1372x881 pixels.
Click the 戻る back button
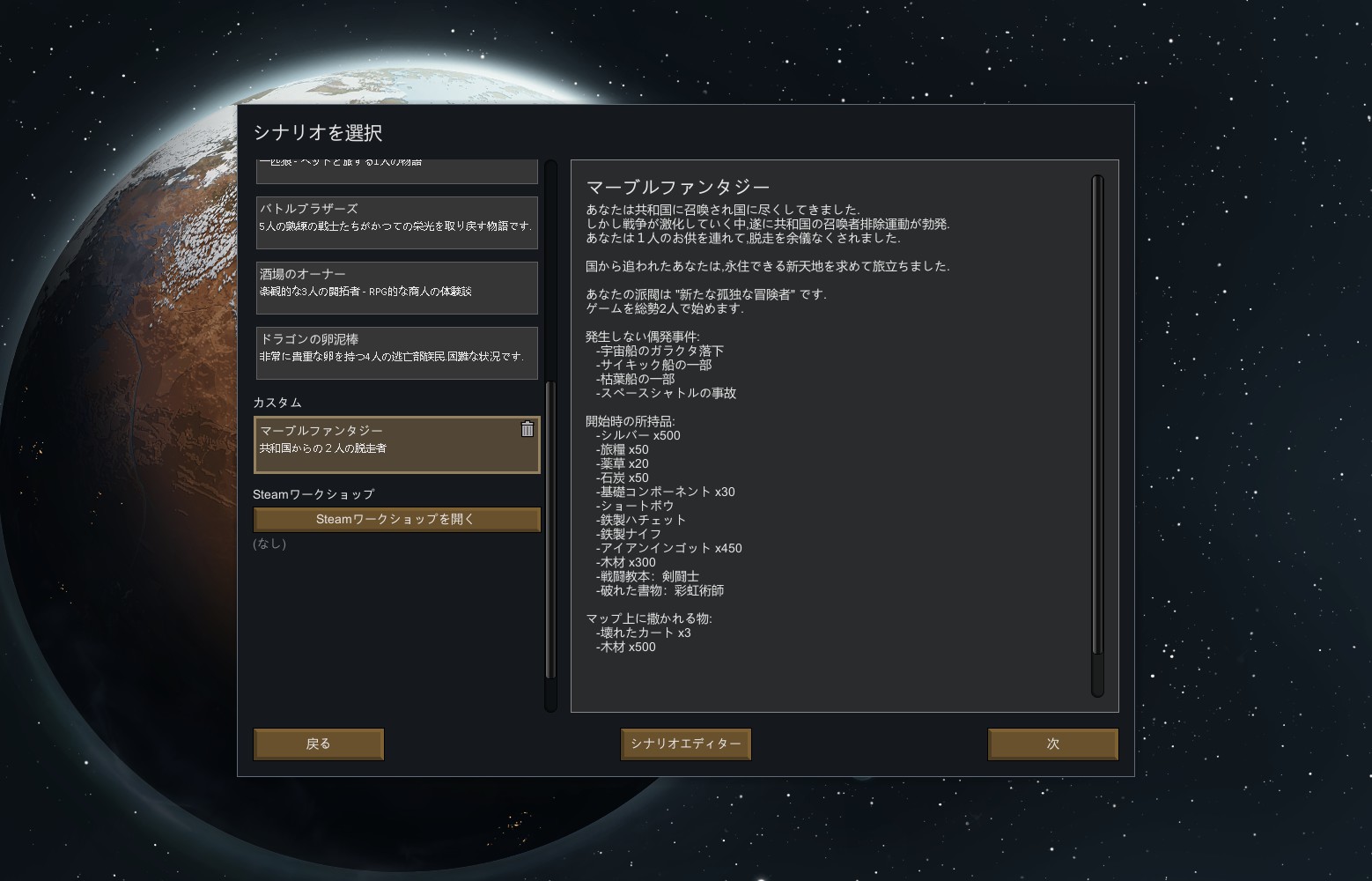(319, 744)
